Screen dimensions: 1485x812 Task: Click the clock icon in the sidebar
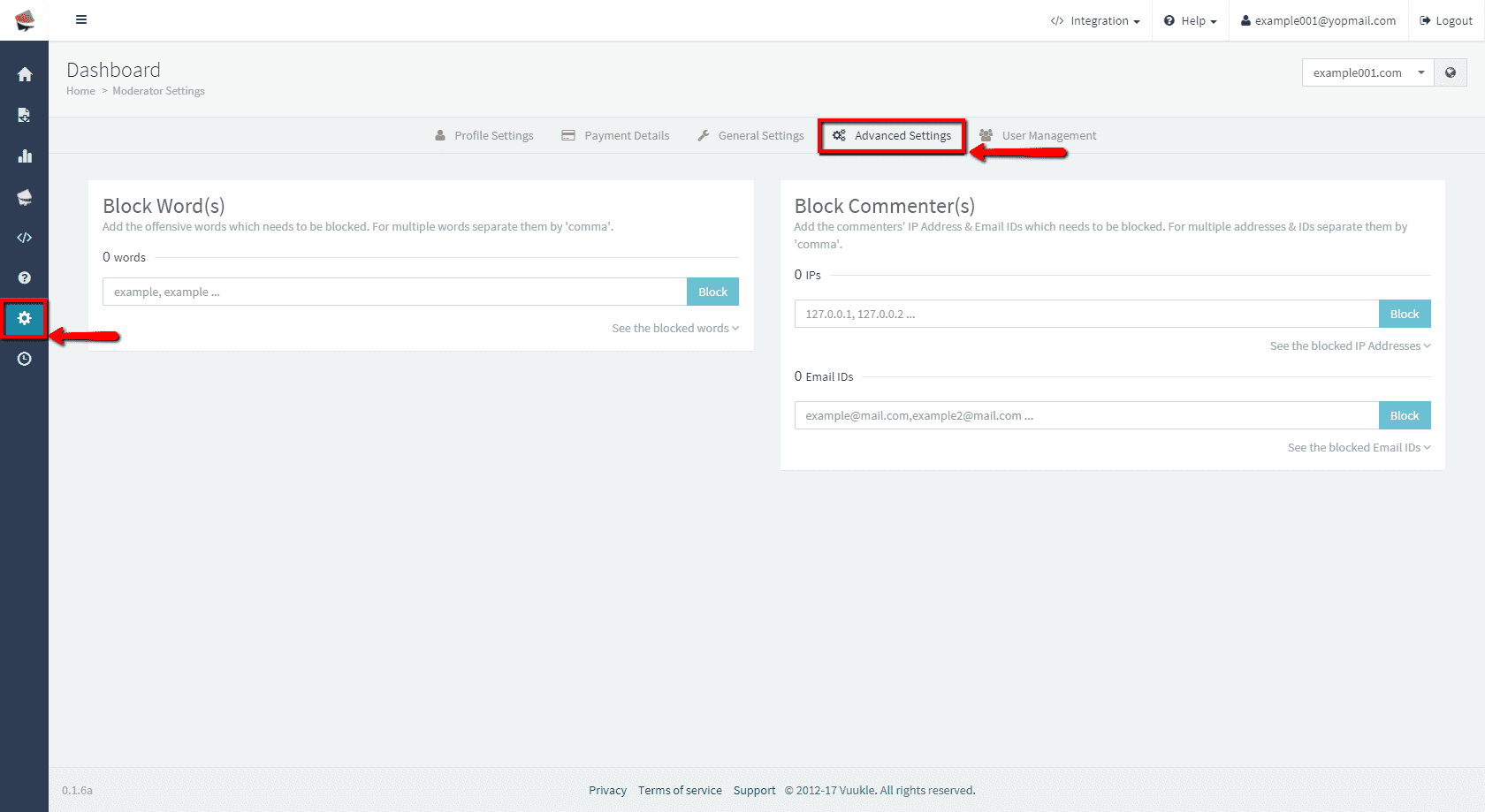(25, 359)
